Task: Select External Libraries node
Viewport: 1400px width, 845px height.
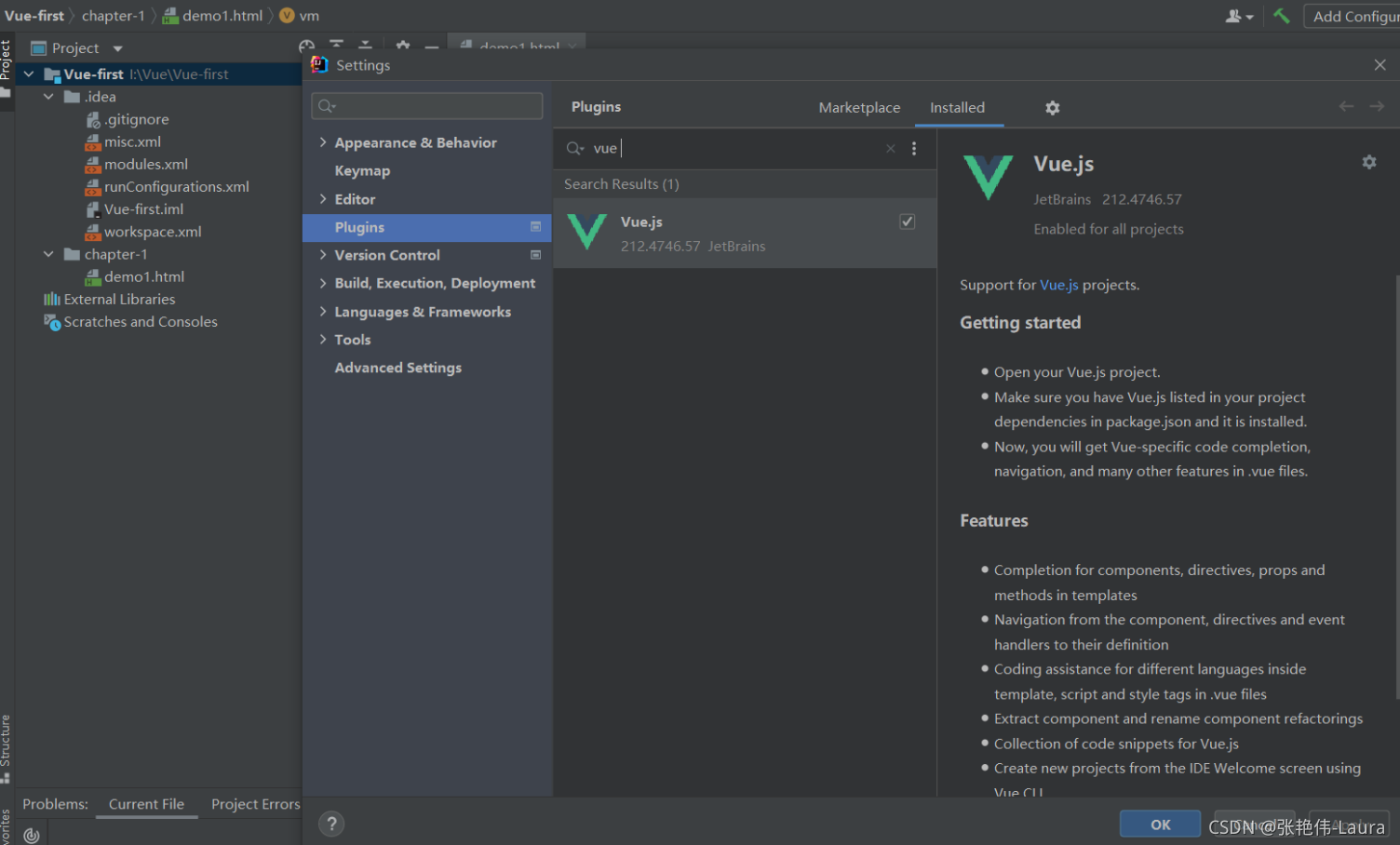Action: [109, 299]
